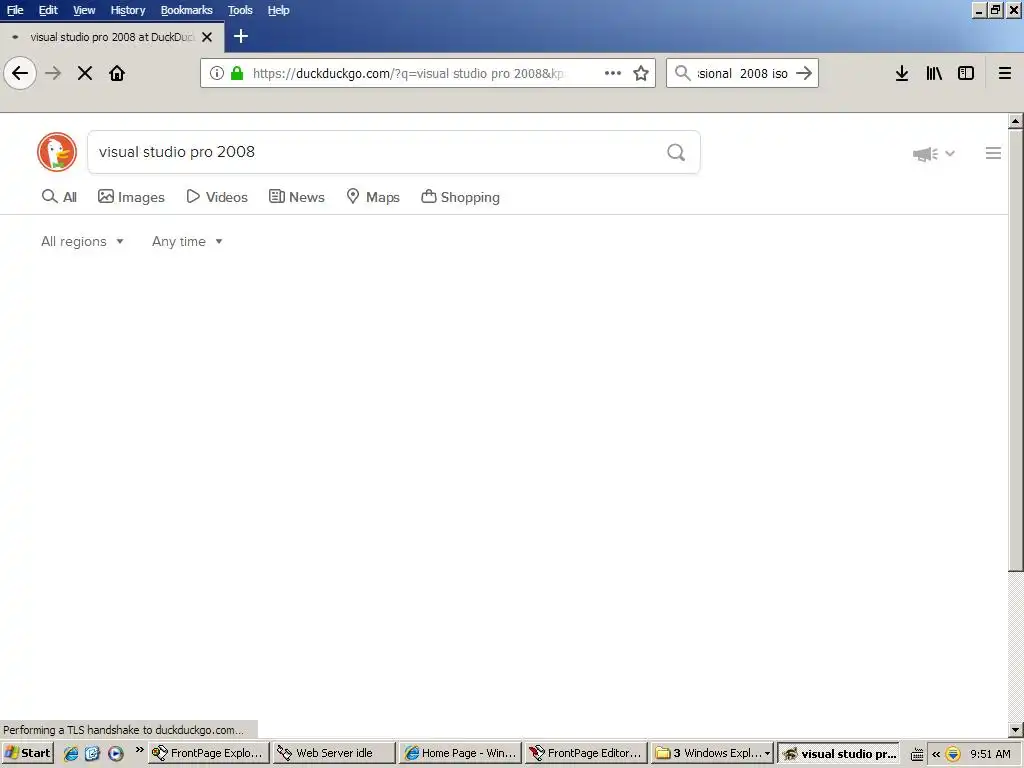Open a new tab with plus button
Screen dimensions: 1024x768
point(241,37)
